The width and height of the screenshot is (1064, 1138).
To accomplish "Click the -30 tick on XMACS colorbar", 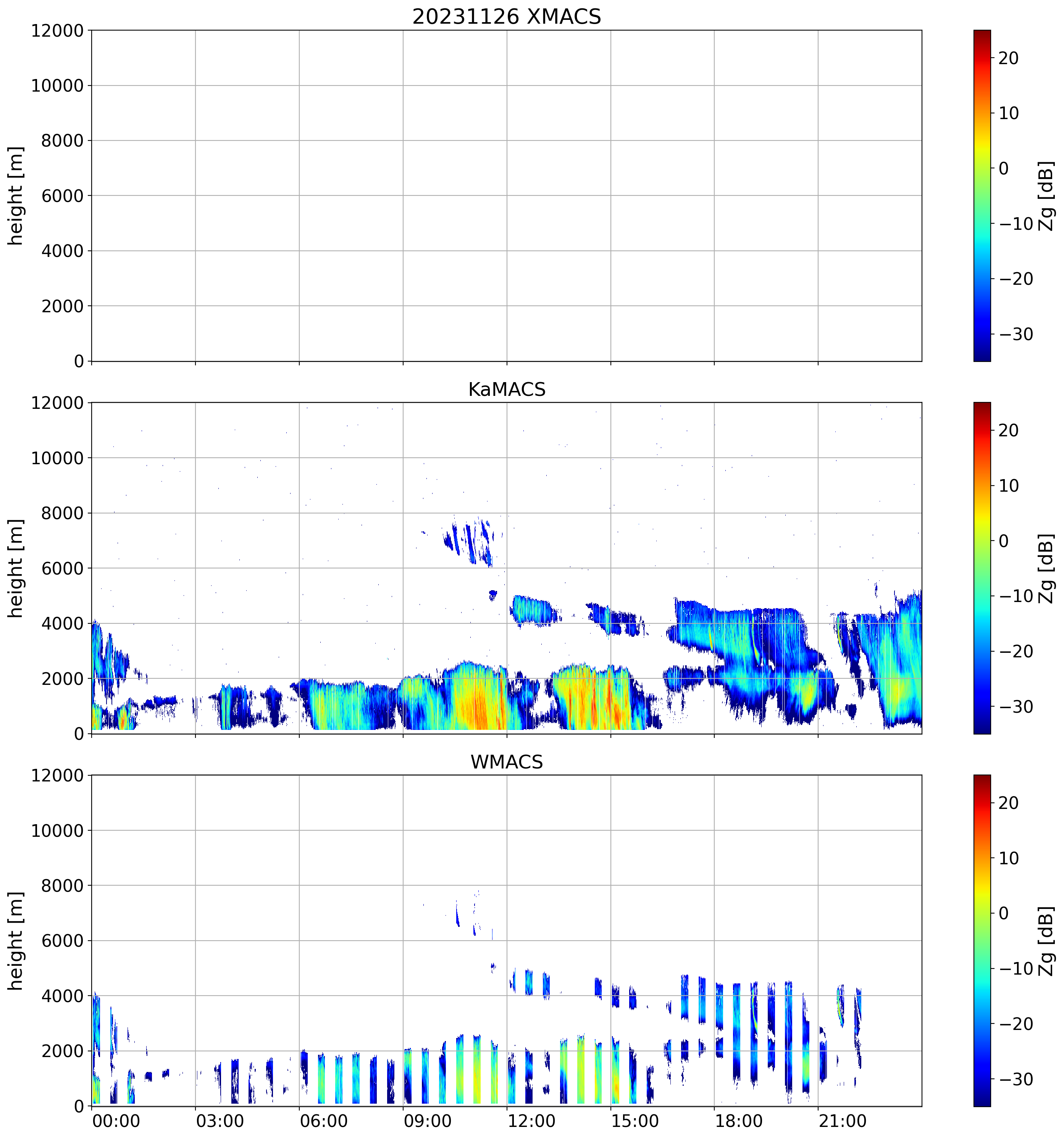I will click(x=1016, y=334).
